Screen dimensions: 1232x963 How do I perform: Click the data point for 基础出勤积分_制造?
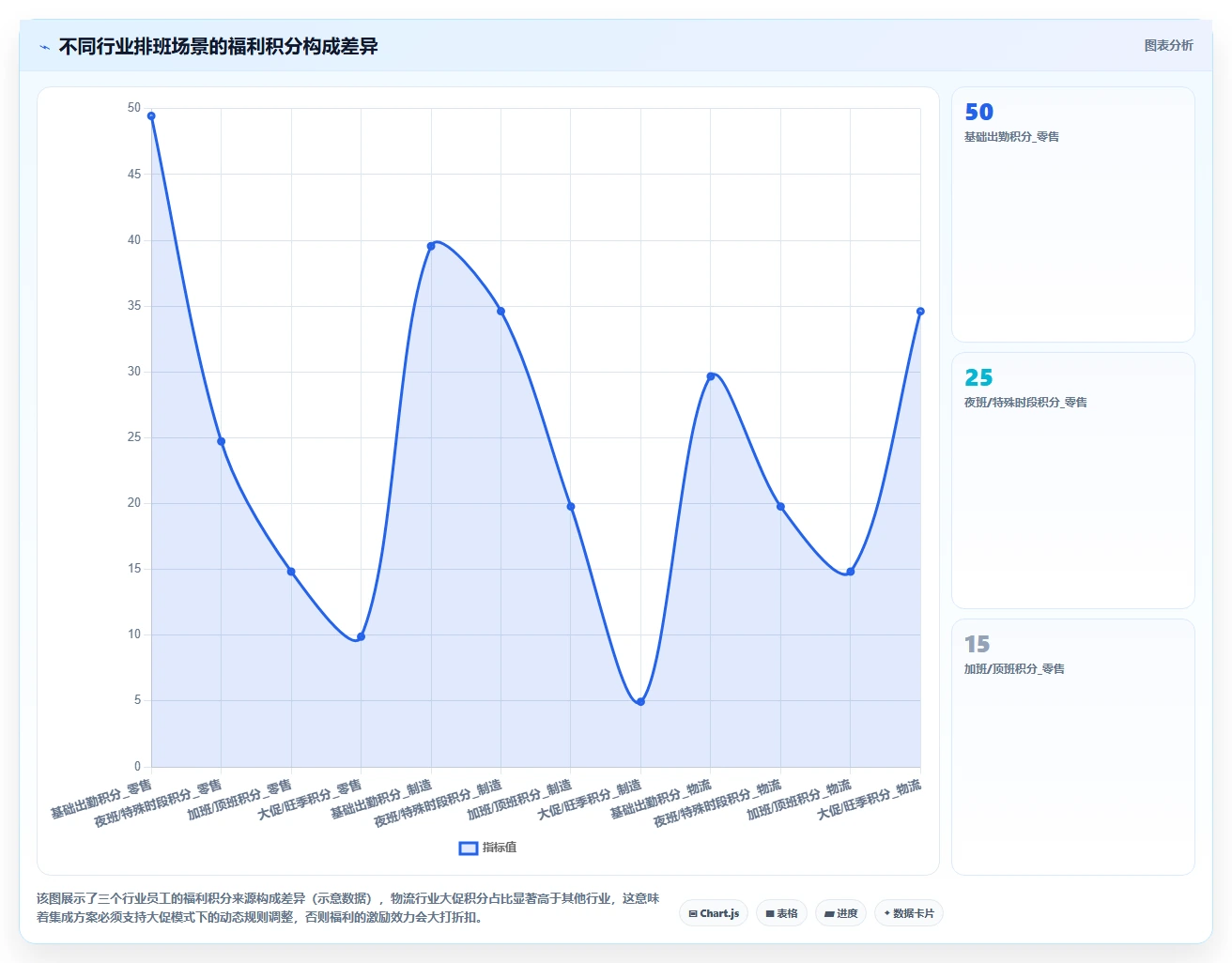point(431,246)
